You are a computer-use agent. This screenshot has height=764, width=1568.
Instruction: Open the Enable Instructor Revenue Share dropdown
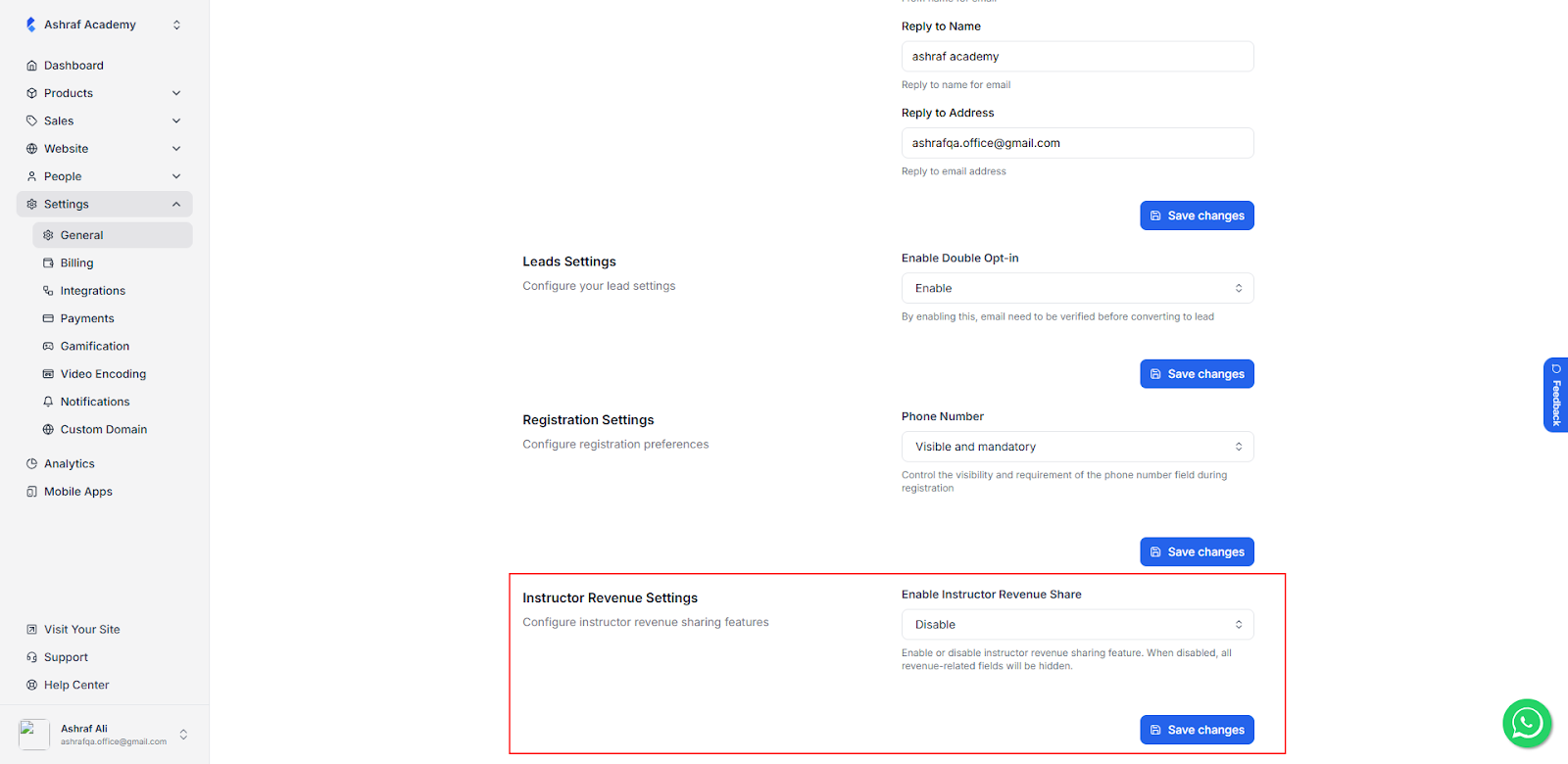(x=1077, y=625)
